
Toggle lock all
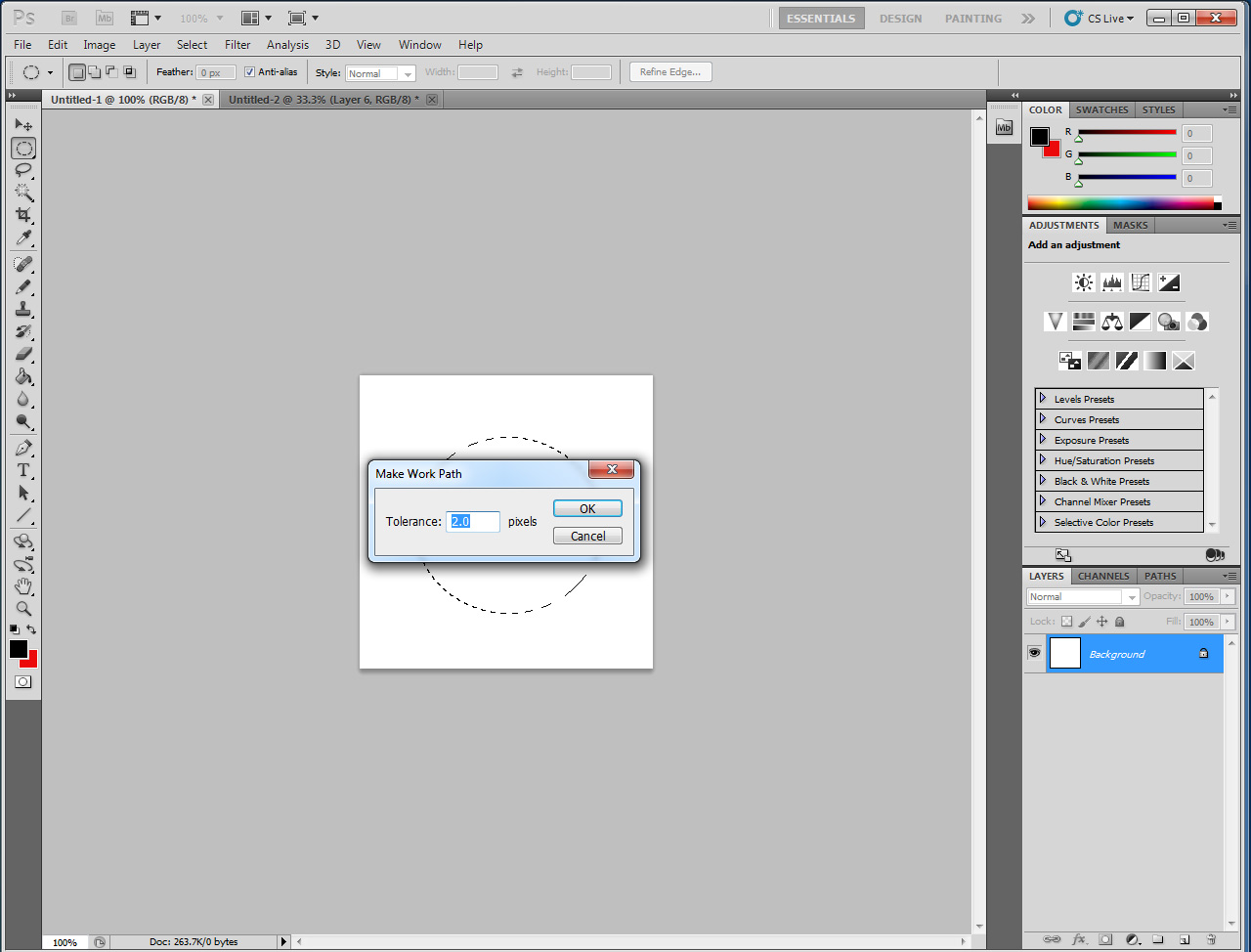coord(1120,622)
